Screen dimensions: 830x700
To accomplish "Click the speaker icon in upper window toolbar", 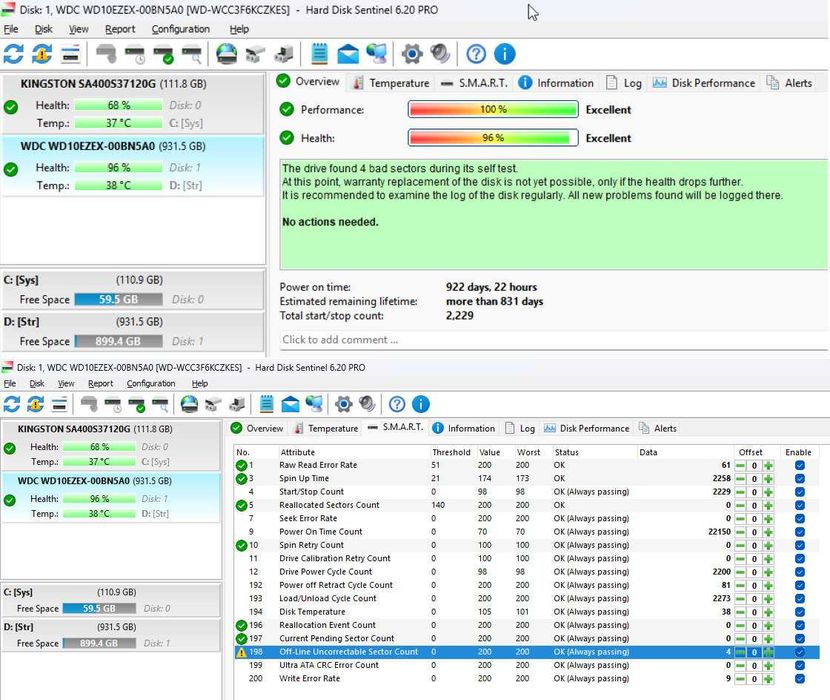I will click(x=440, y=53).
